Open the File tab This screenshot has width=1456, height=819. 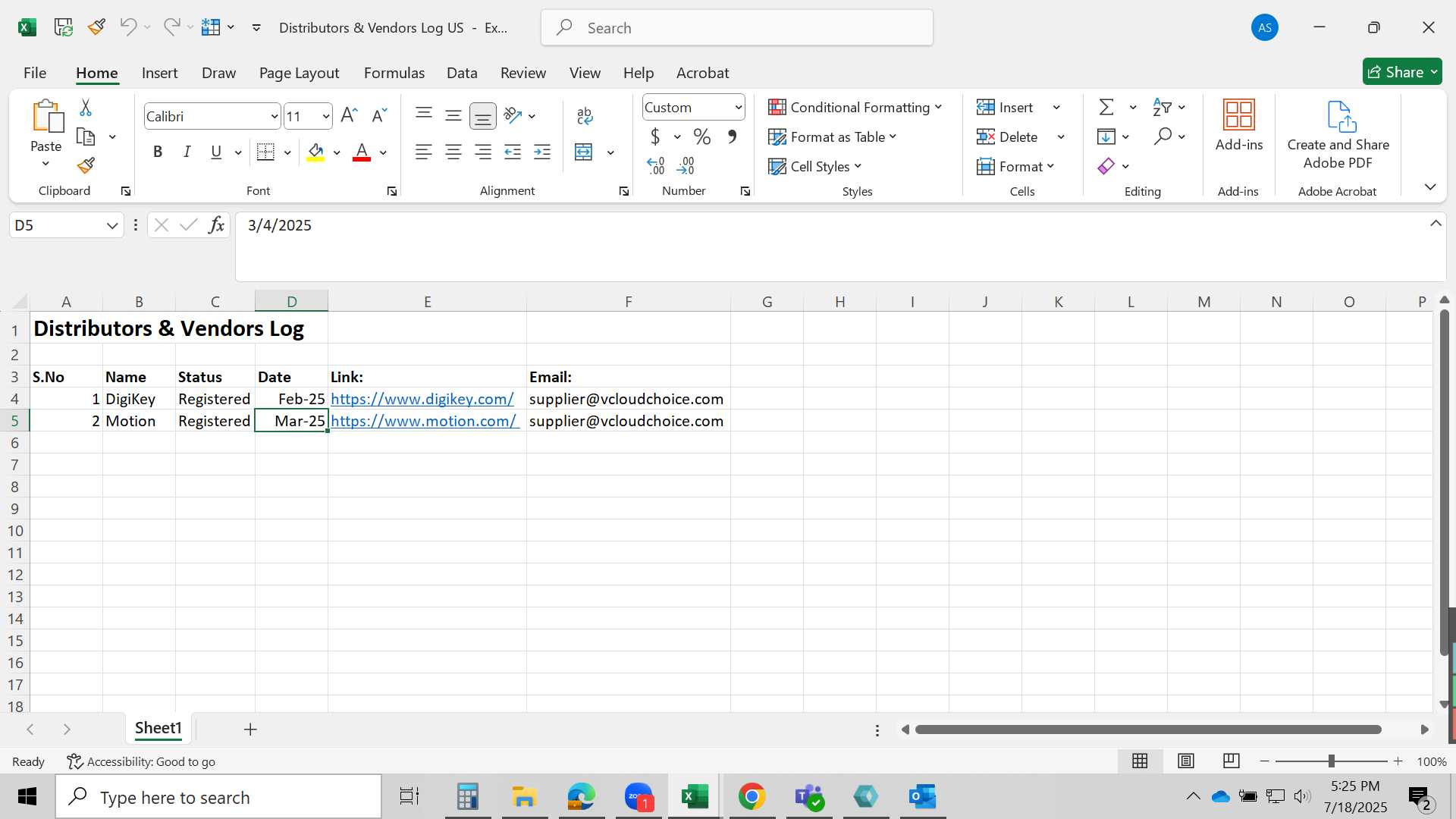[35, 73]
